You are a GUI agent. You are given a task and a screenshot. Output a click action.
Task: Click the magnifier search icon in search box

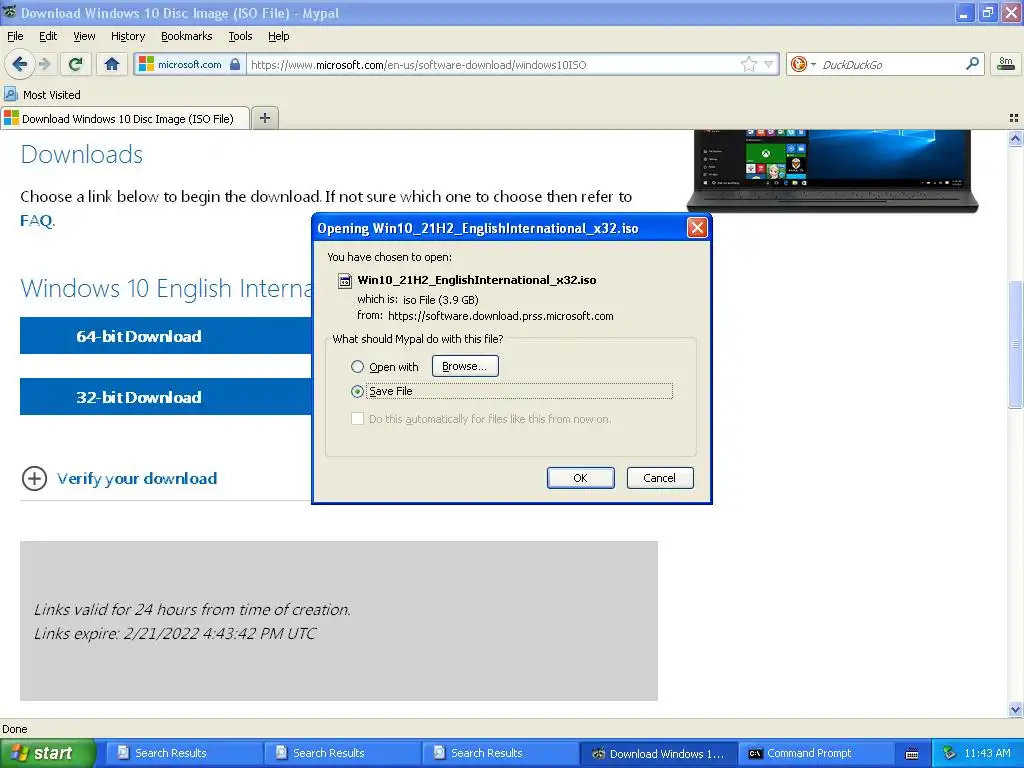(x=972, y=64)
